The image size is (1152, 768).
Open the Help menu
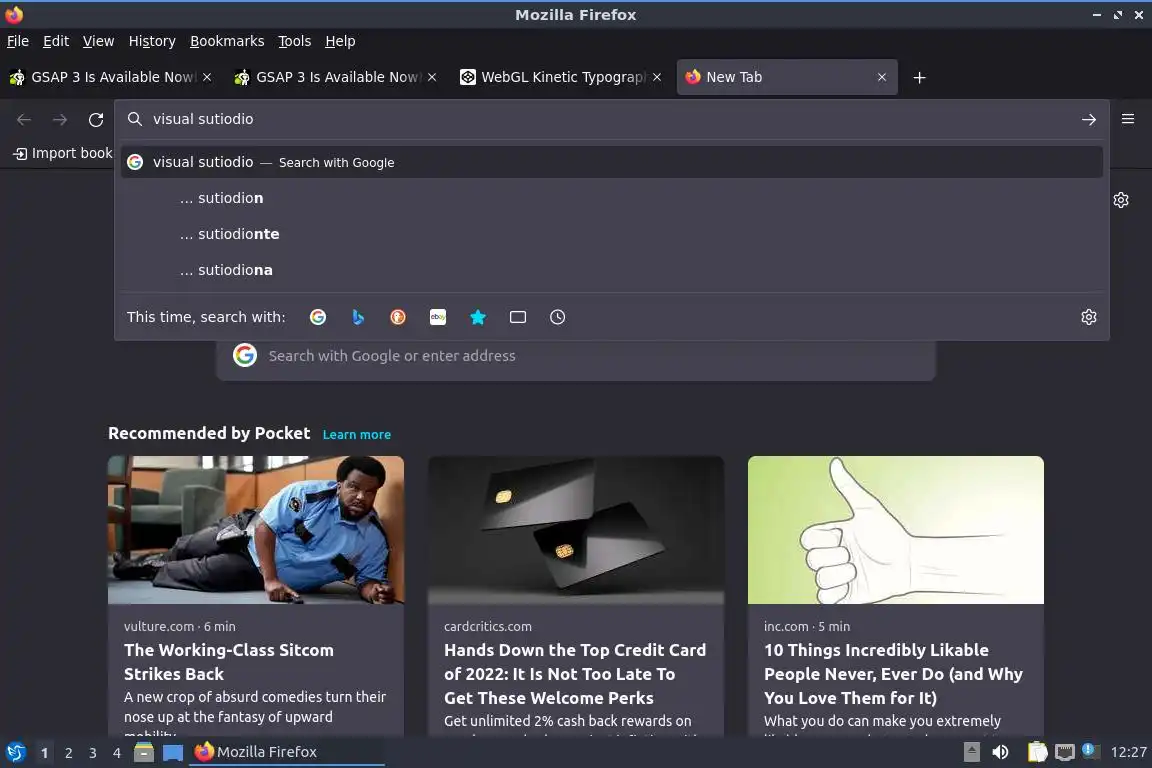pyautogui.click(x=340, y=41)
